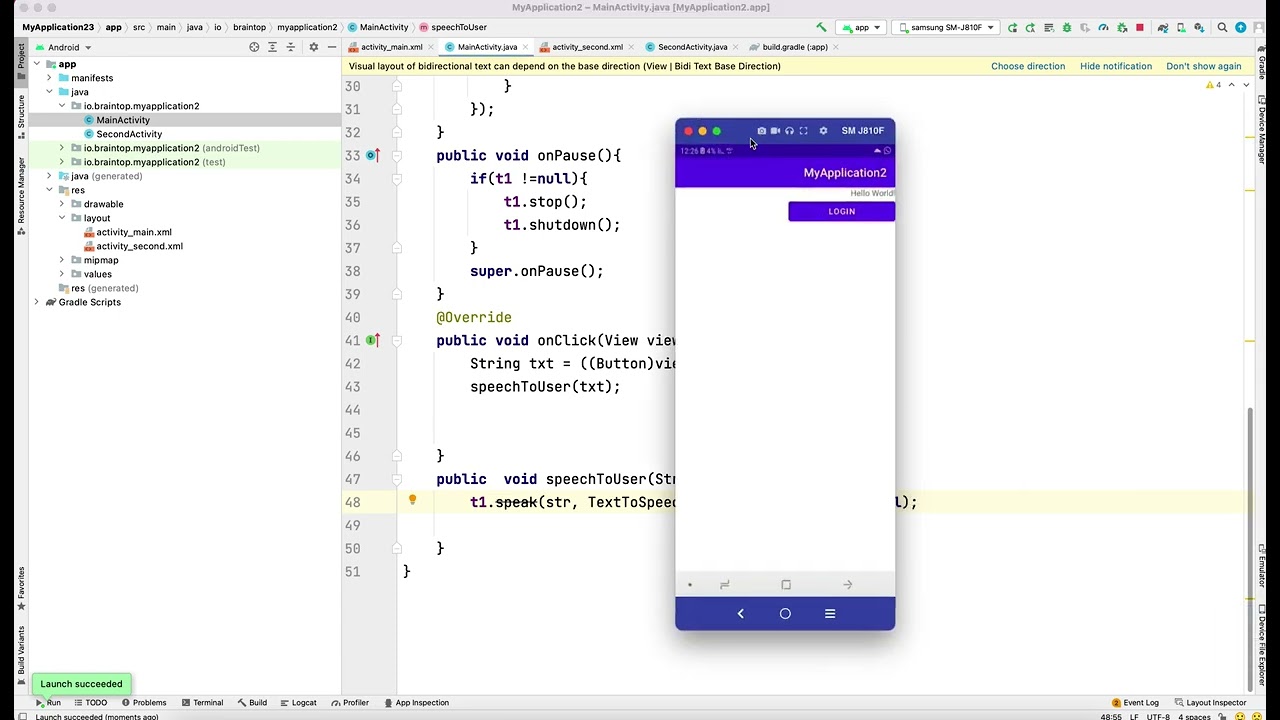
Task: Open settings gear in device mirror window
Action: [x=823, y=131]
